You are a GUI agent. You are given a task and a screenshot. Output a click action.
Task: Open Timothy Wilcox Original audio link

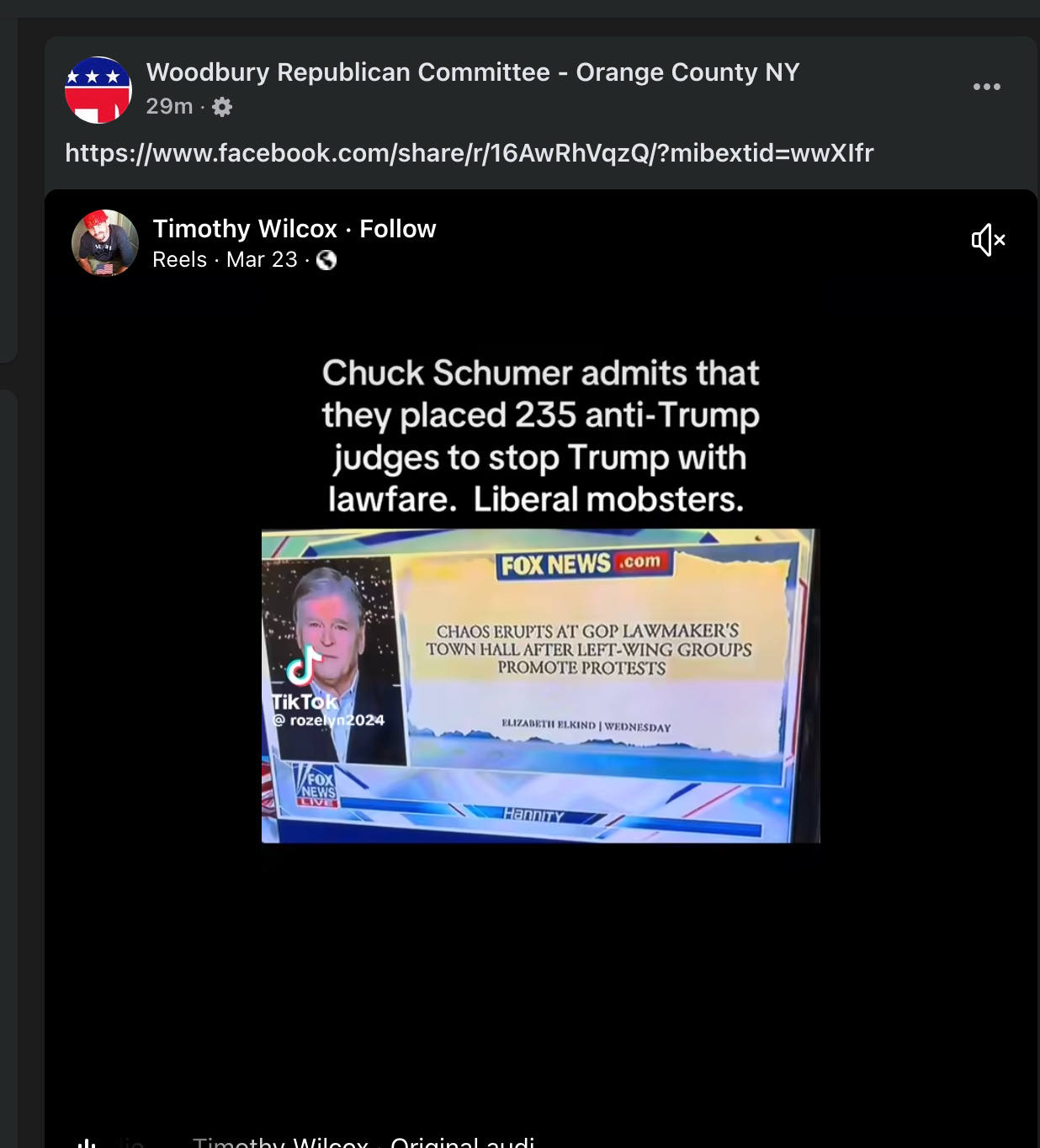pyautogui.click(x=363, y=1141)
